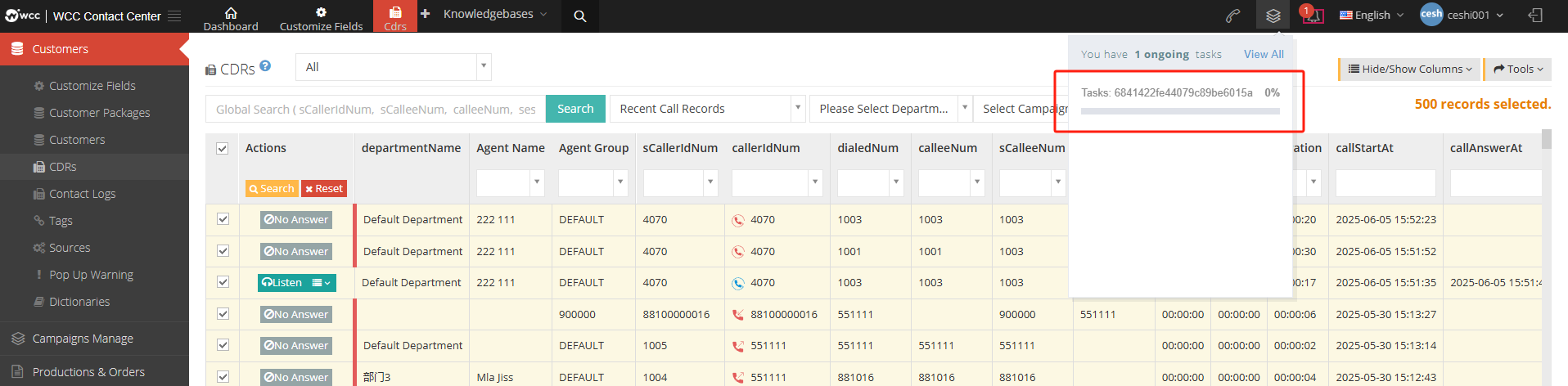Click the teal Search button
Screen dimensions: 1568x386
[575, 109]
